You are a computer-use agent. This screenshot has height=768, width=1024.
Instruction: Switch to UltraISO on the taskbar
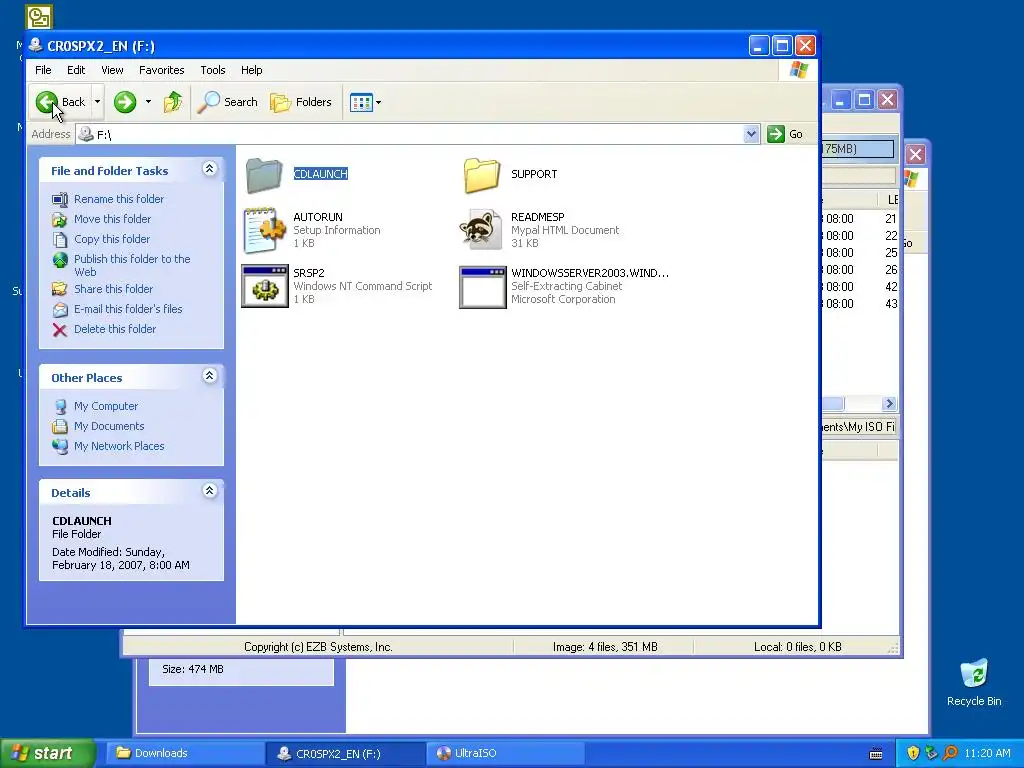(x=505, y=754)
